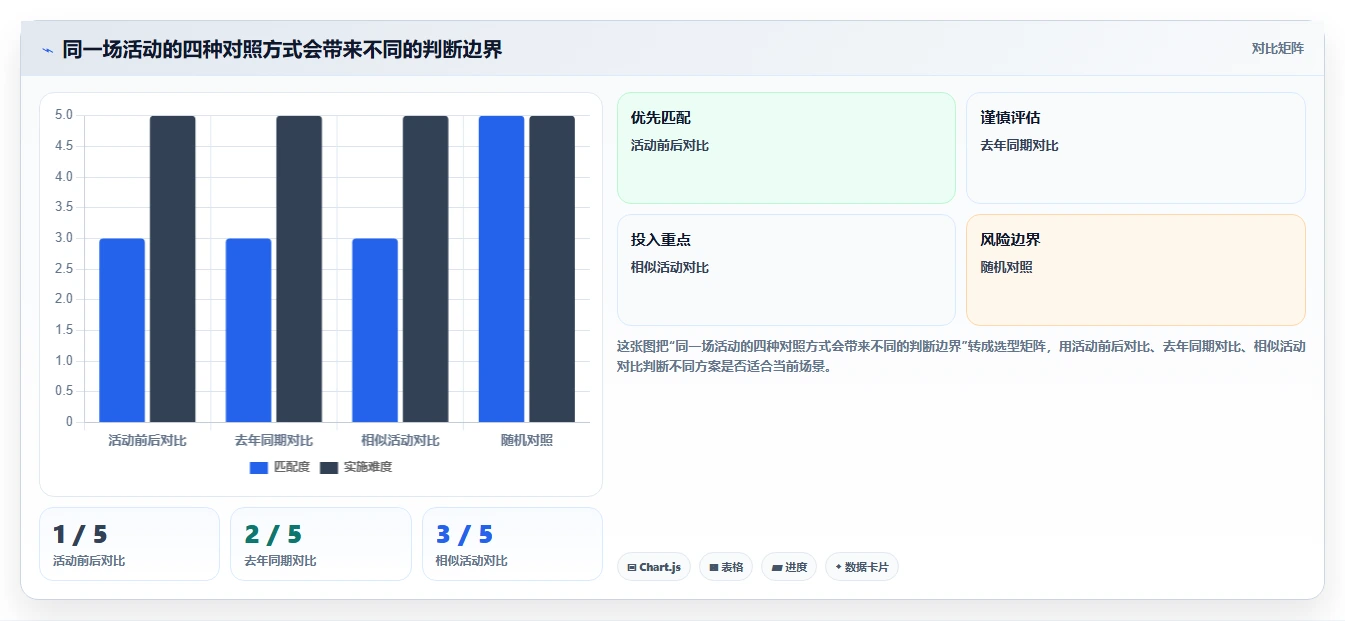Image resolution: width=1345 pixels, height=621 pixels.
Task: Click the 表格 tag chip
Action: coord(726,567)
